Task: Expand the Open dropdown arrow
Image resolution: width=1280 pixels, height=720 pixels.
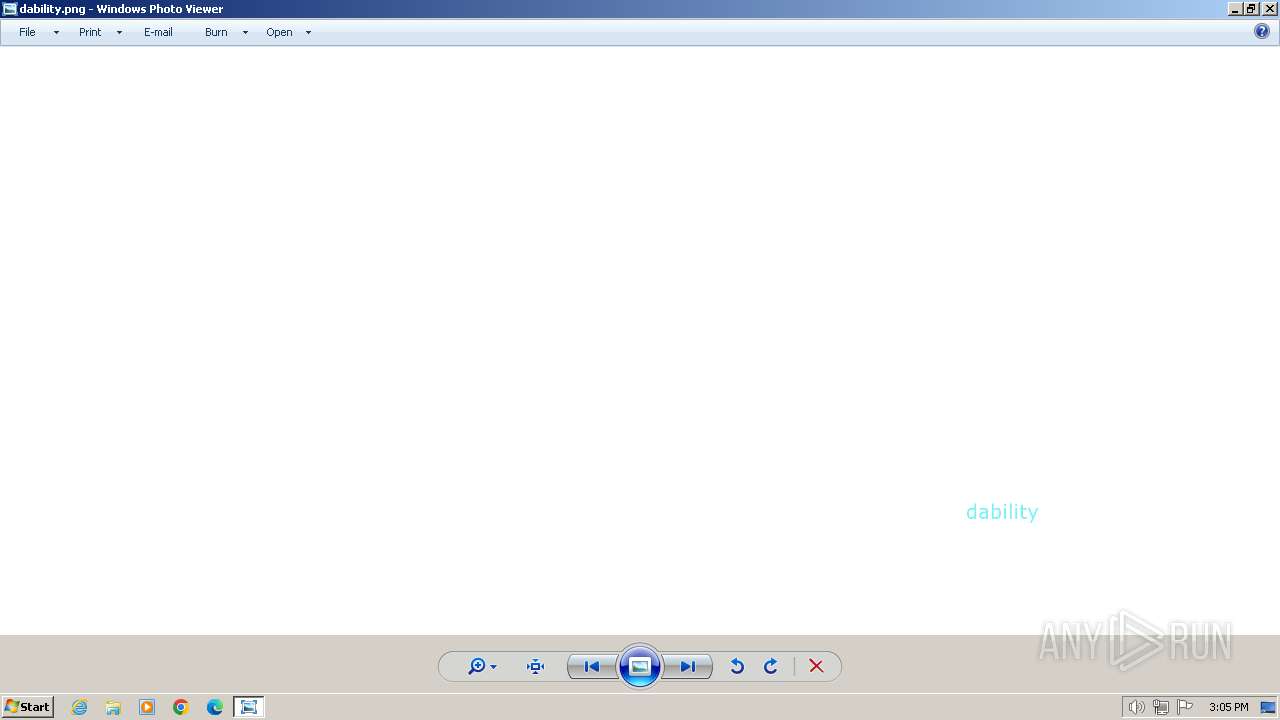Action: pyautogui.click(x=308, y=33)
